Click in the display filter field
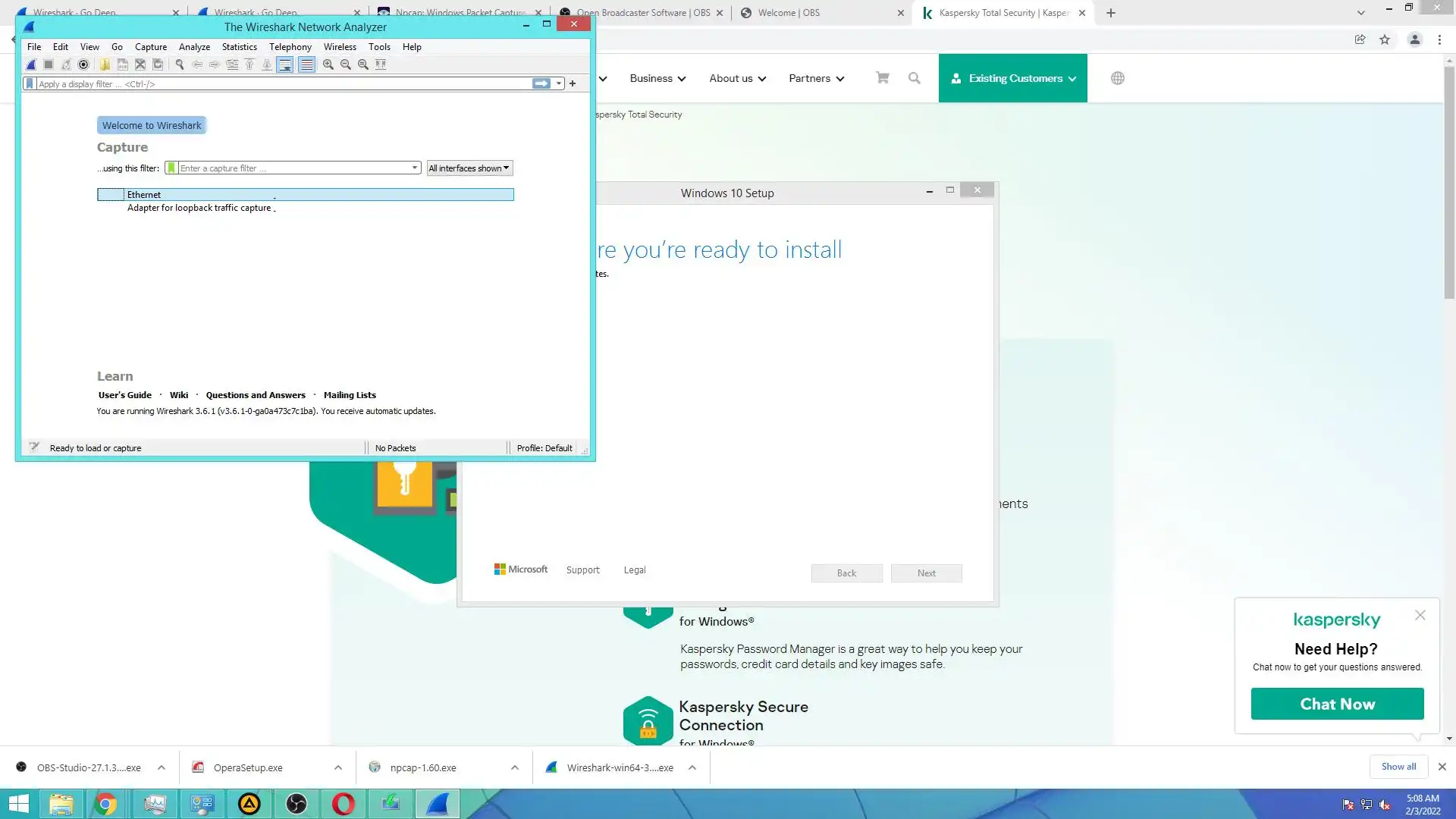The width and height of the screenshot is (1456, 819). (x=281, y=84)
